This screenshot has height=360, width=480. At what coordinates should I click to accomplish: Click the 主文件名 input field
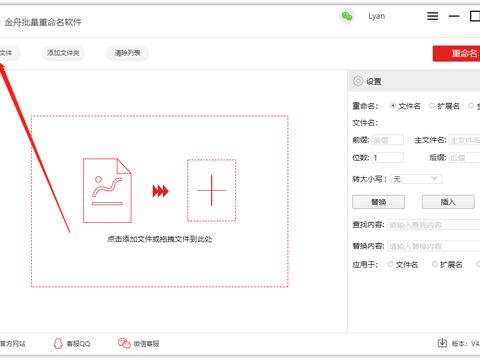[464, 140]
